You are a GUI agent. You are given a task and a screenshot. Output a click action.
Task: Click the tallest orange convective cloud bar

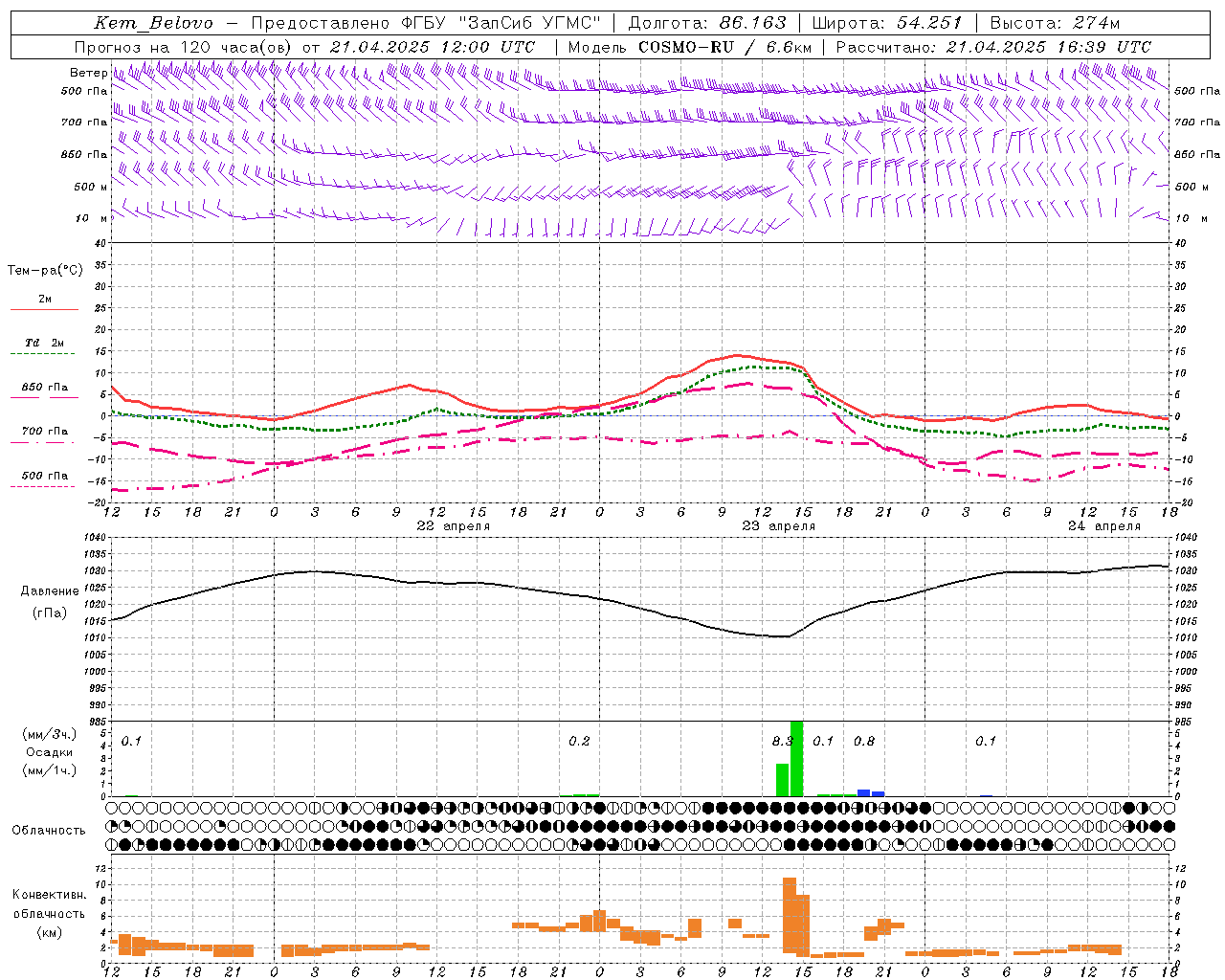pyautogui.click(x=790, y=915)
